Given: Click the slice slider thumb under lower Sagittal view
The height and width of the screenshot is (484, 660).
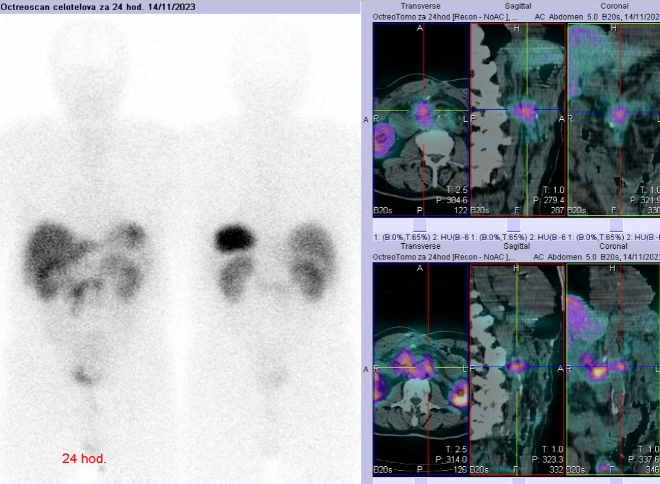Looking at the screenshot, I should [x=519, y=481].
